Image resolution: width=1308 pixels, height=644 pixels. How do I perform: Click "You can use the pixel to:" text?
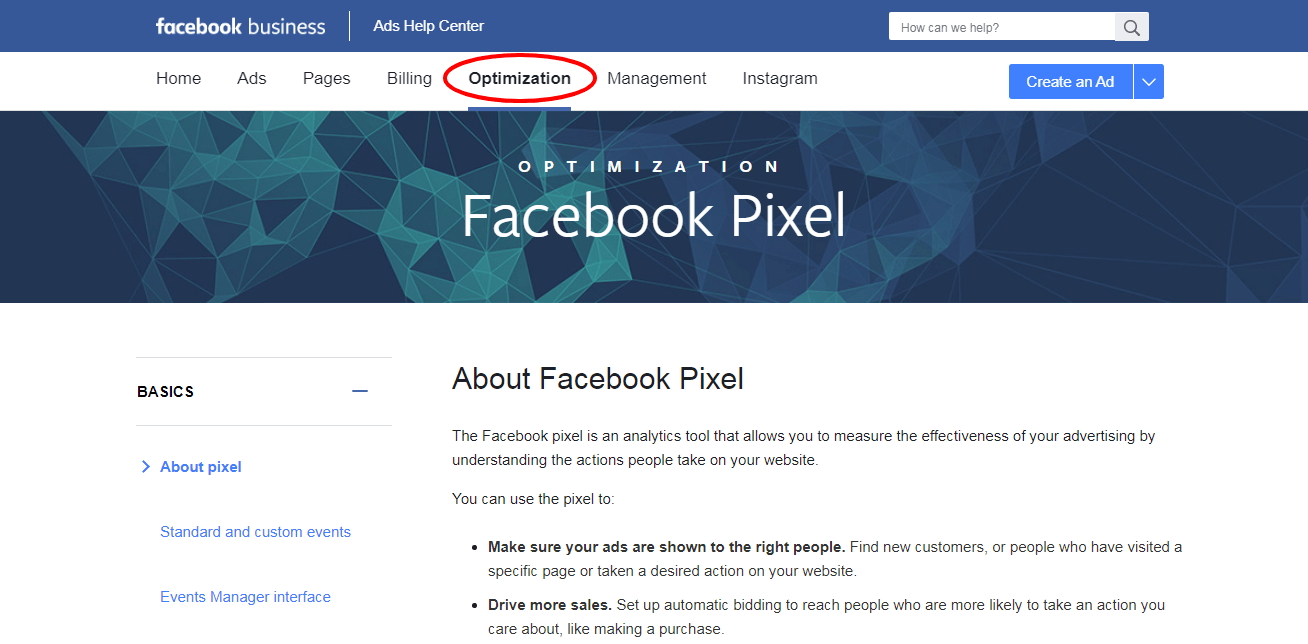(533, 498)
